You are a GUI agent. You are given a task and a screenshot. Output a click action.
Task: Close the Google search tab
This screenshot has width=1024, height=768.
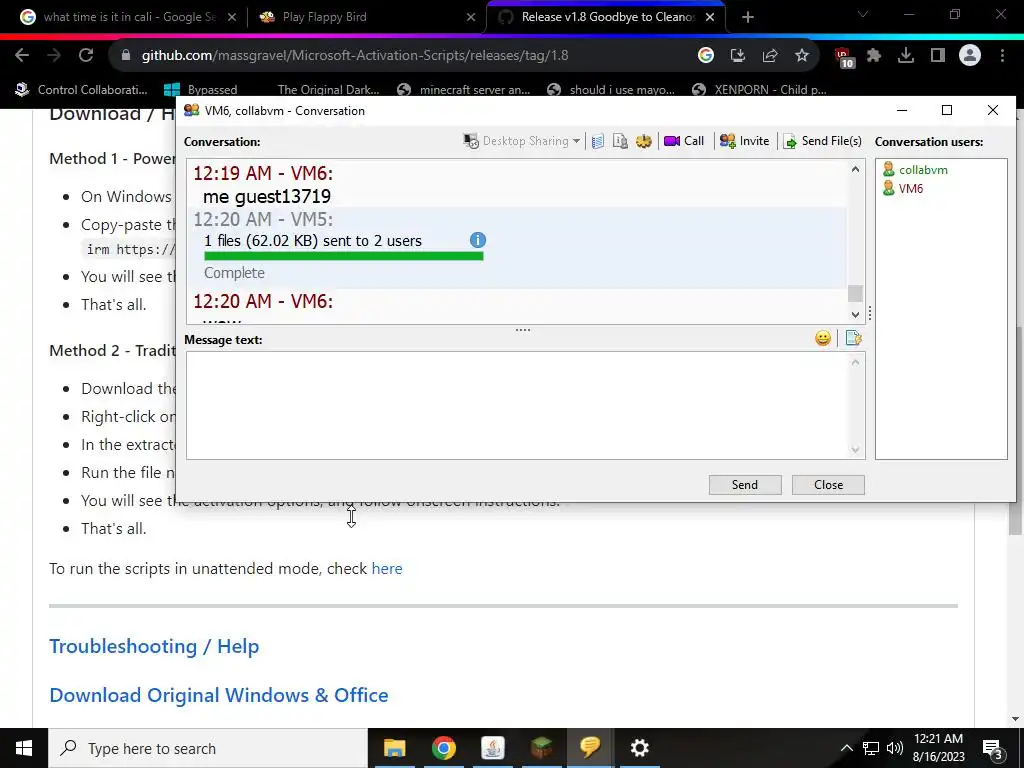tap(232, 18)
